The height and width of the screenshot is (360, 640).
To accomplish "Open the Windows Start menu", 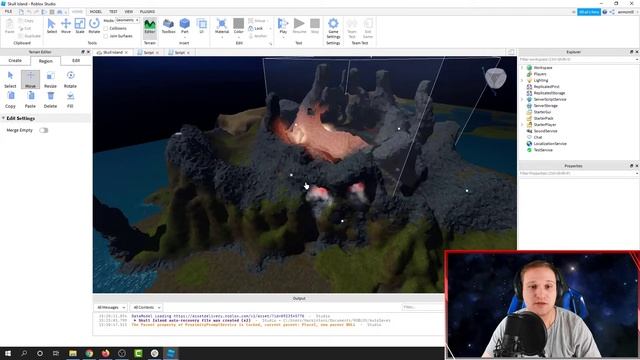I will click(7, 353).
